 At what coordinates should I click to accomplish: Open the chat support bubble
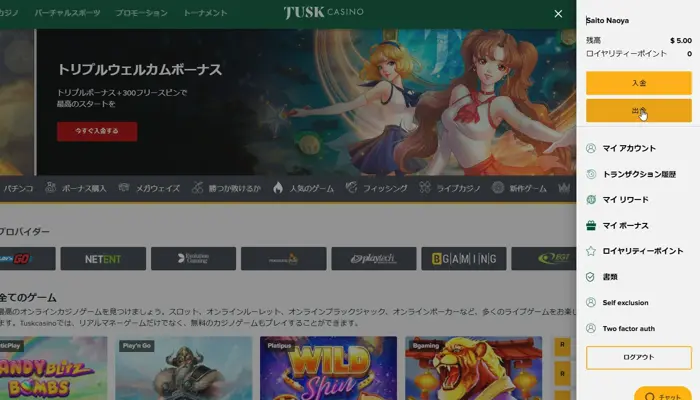point(663,394)
